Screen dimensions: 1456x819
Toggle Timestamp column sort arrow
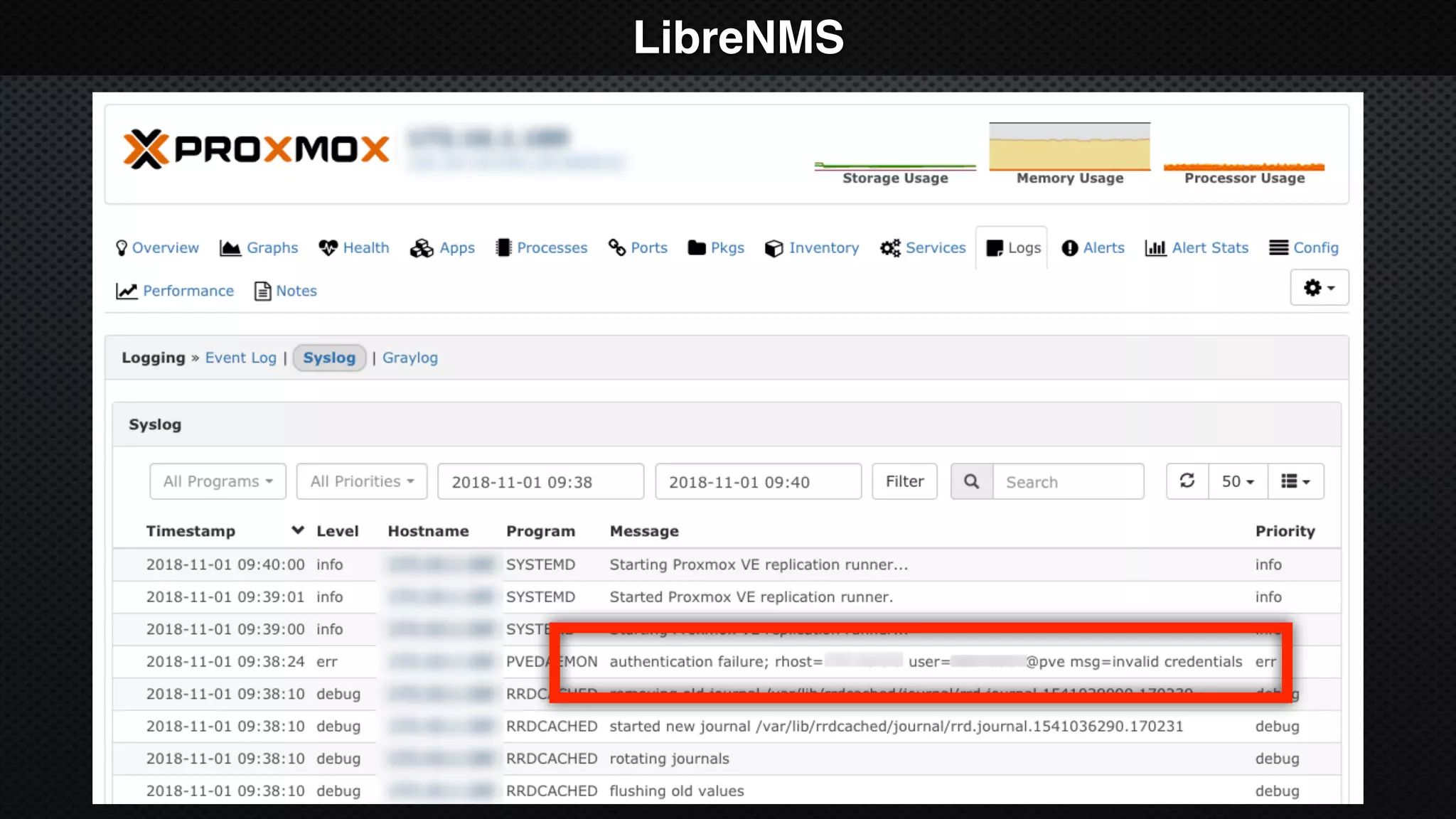pyautogui.click(x=298, y=530)
